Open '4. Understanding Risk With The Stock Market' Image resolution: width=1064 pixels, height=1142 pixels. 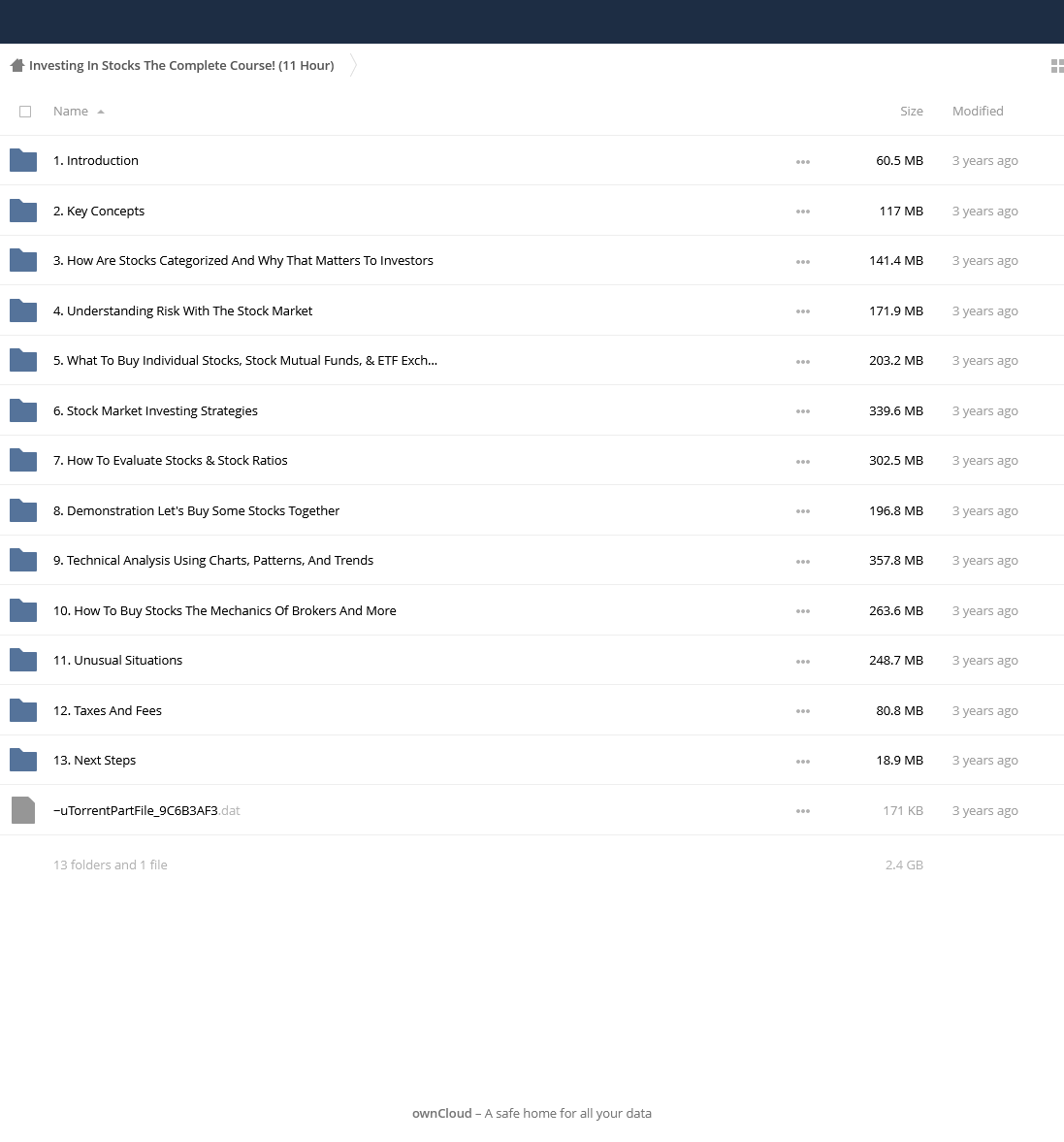tap(182, 310)
